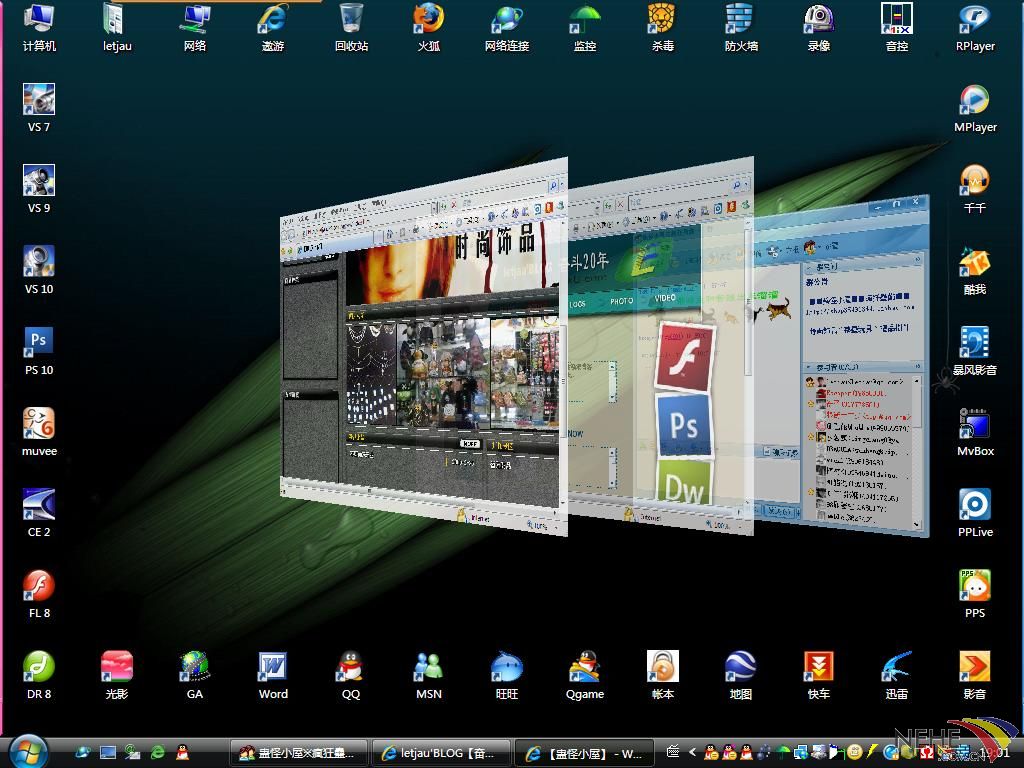
Task: Click the keyboard input language tray icon
Action: (673, 752)
